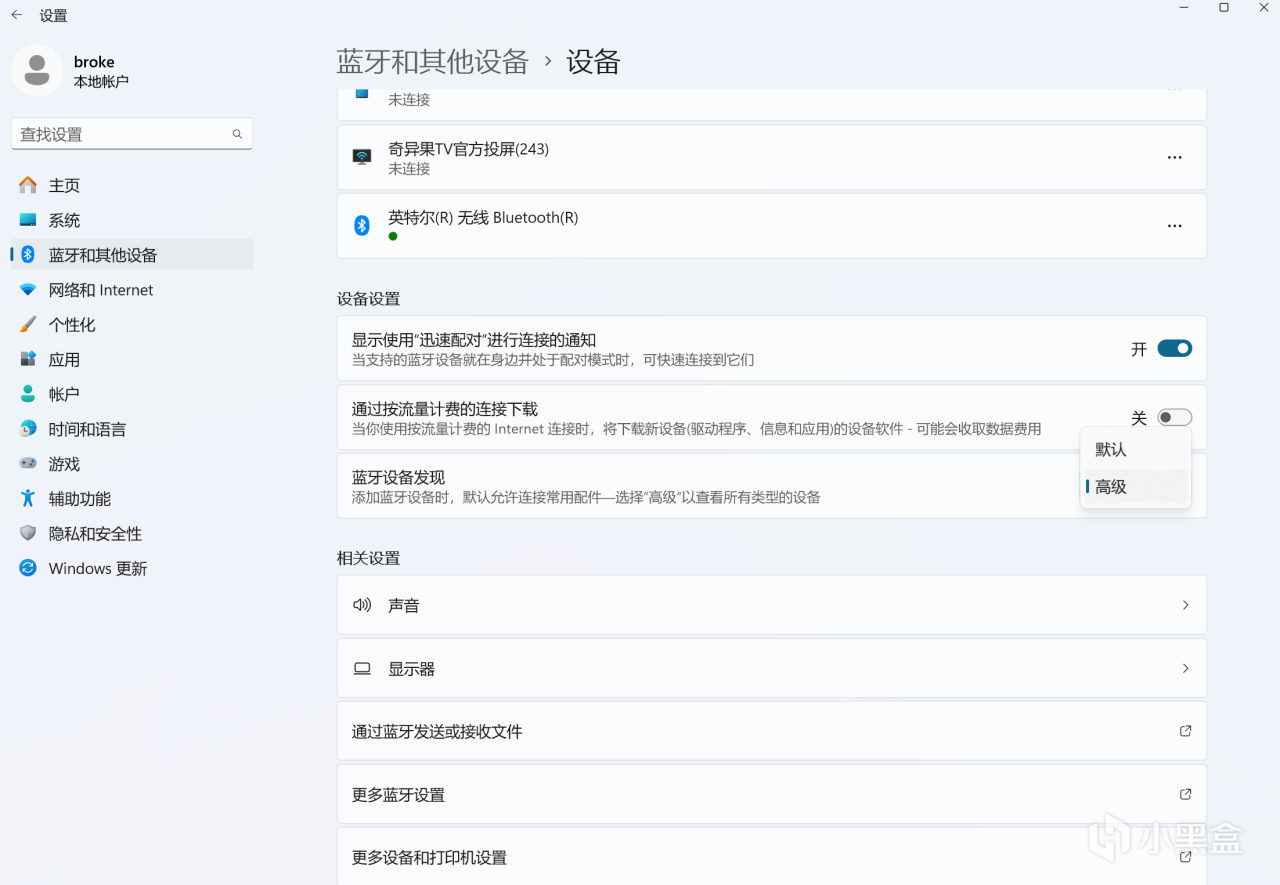The height and width of the screenshot is (885, 1280).
Task: Click the 设备 page title
Action: click(x=593, y=62)
